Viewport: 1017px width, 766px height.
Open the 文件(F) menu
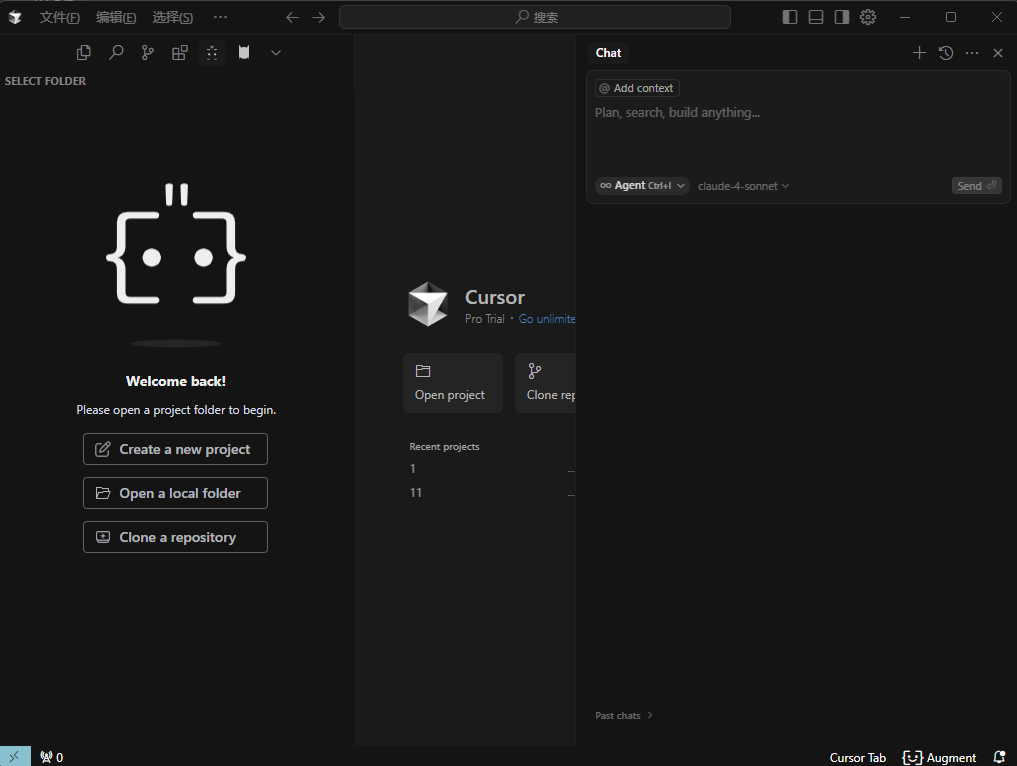[x=60, y=18]
